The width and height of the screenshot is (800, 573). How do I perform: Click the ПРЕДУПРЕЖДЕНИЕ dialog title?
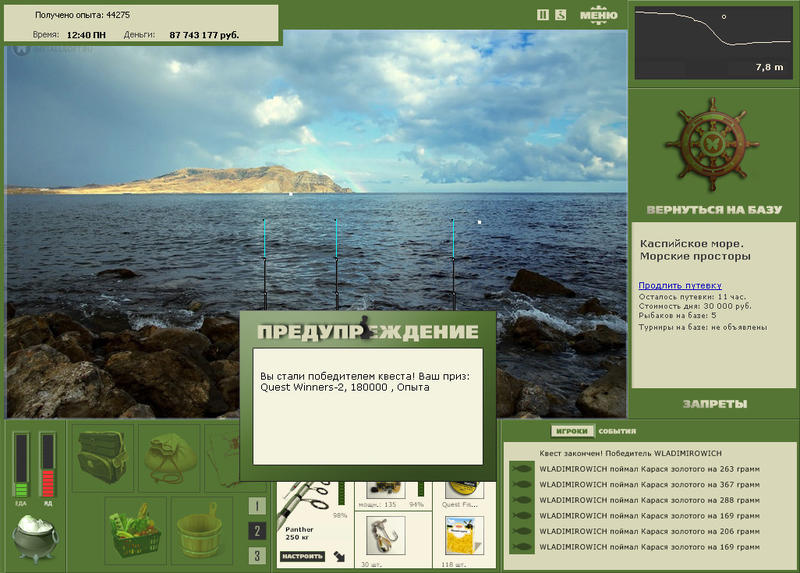[x=367, y=332]
